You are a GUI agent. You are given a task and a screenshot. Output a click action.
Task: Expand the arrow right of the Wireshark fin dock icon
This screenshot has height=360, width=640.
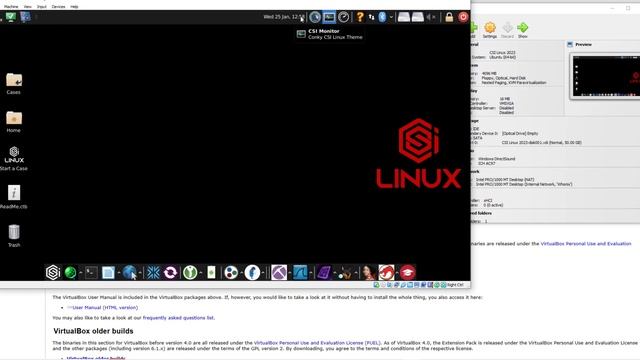coord(311,273)
